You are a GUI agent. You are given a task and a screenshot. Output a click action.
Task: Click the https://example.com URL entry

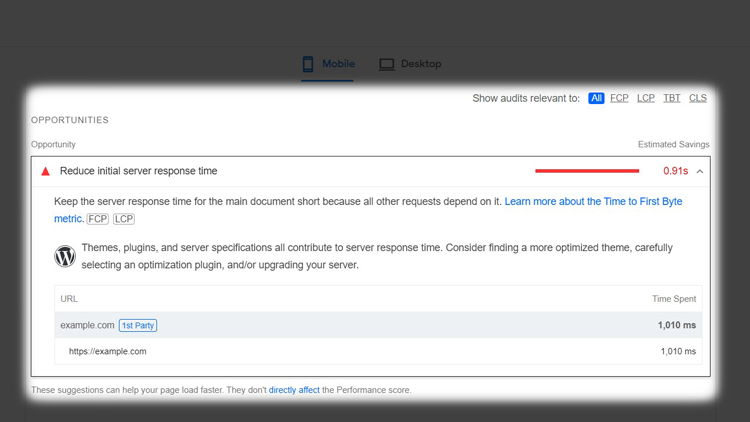pos(108,352)
